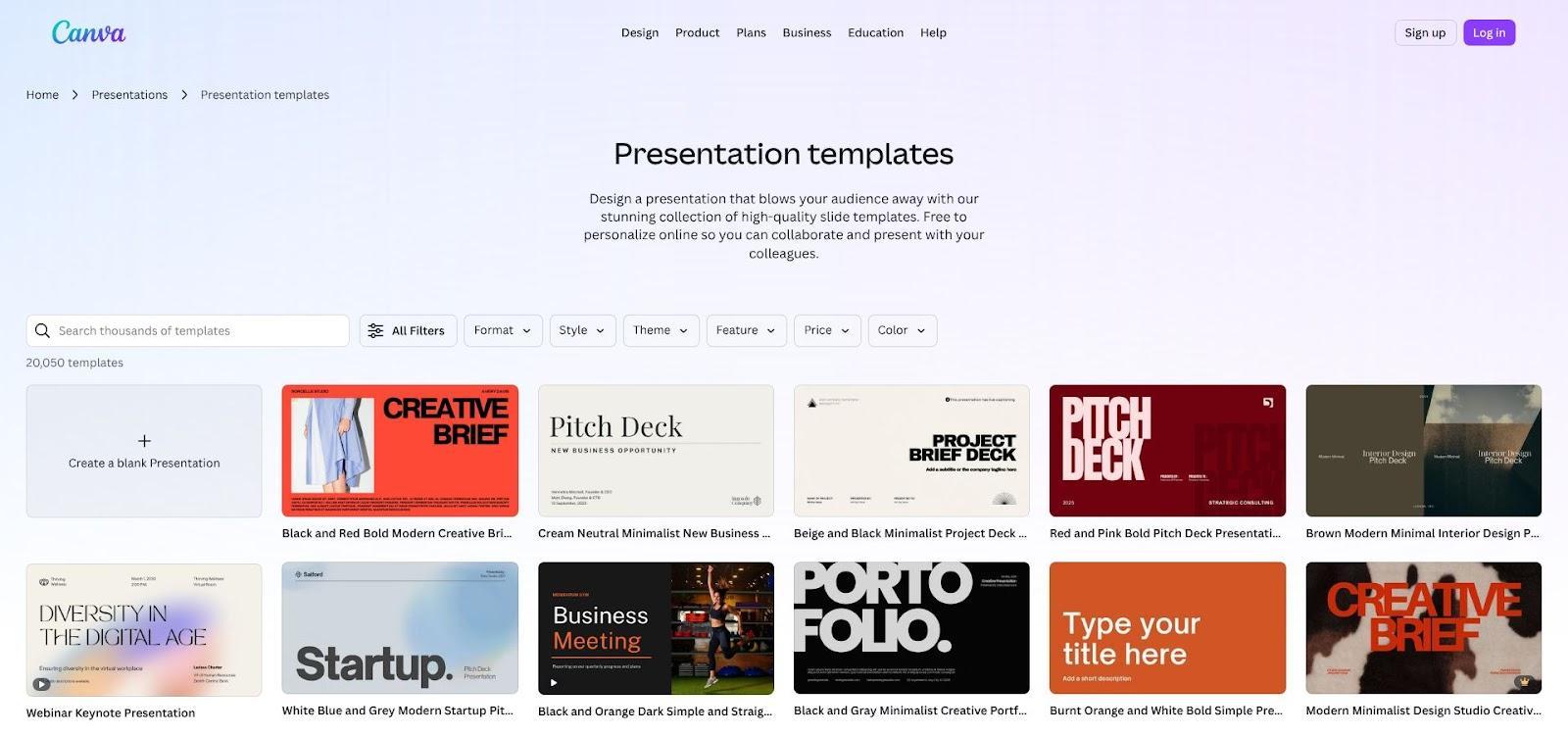
Task: Open the Business menu
Action: click(x=807, y=32)
